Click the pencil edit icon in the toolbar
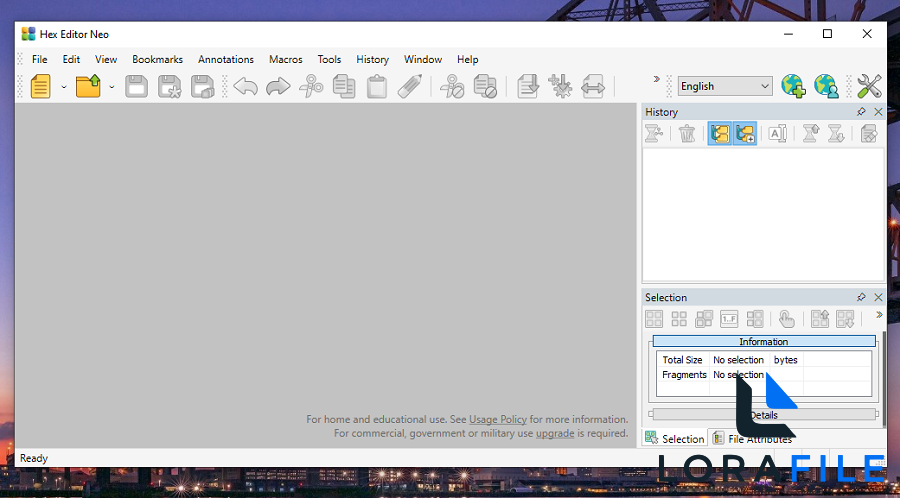The image size is (900, 498). click(410, 87)
